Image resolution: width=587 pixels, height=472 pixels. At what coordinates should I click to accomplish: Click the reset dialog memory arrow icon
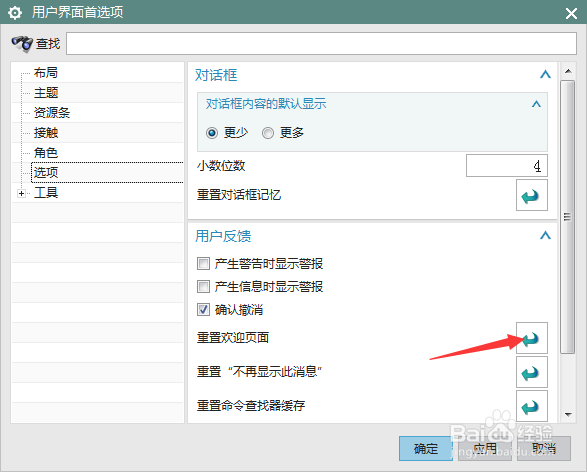532,195
